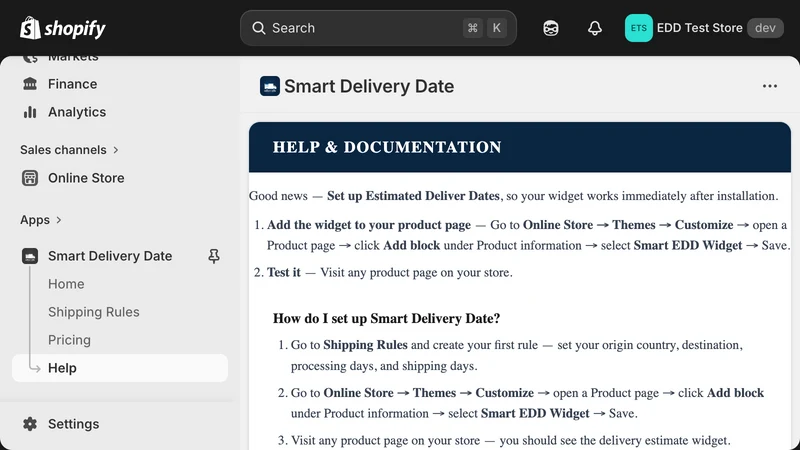Screen dimensions: 800x450
Task: Go to the app Home page
Action: coord(66,284)
